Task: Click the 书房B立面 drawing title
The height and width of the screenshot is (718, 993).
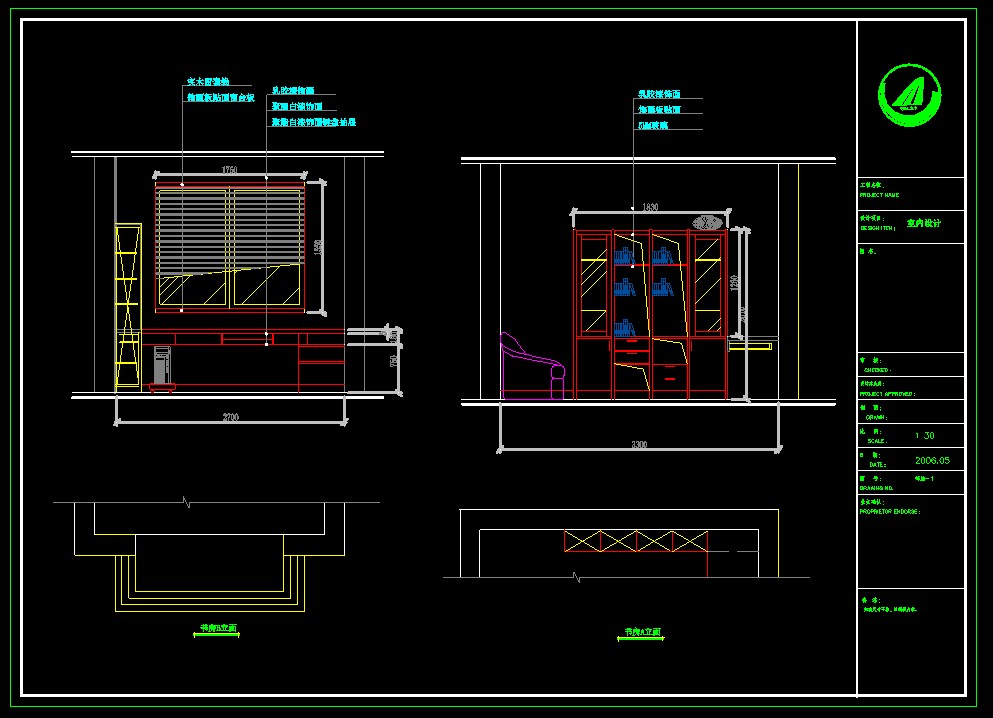Action: point(218,628)
